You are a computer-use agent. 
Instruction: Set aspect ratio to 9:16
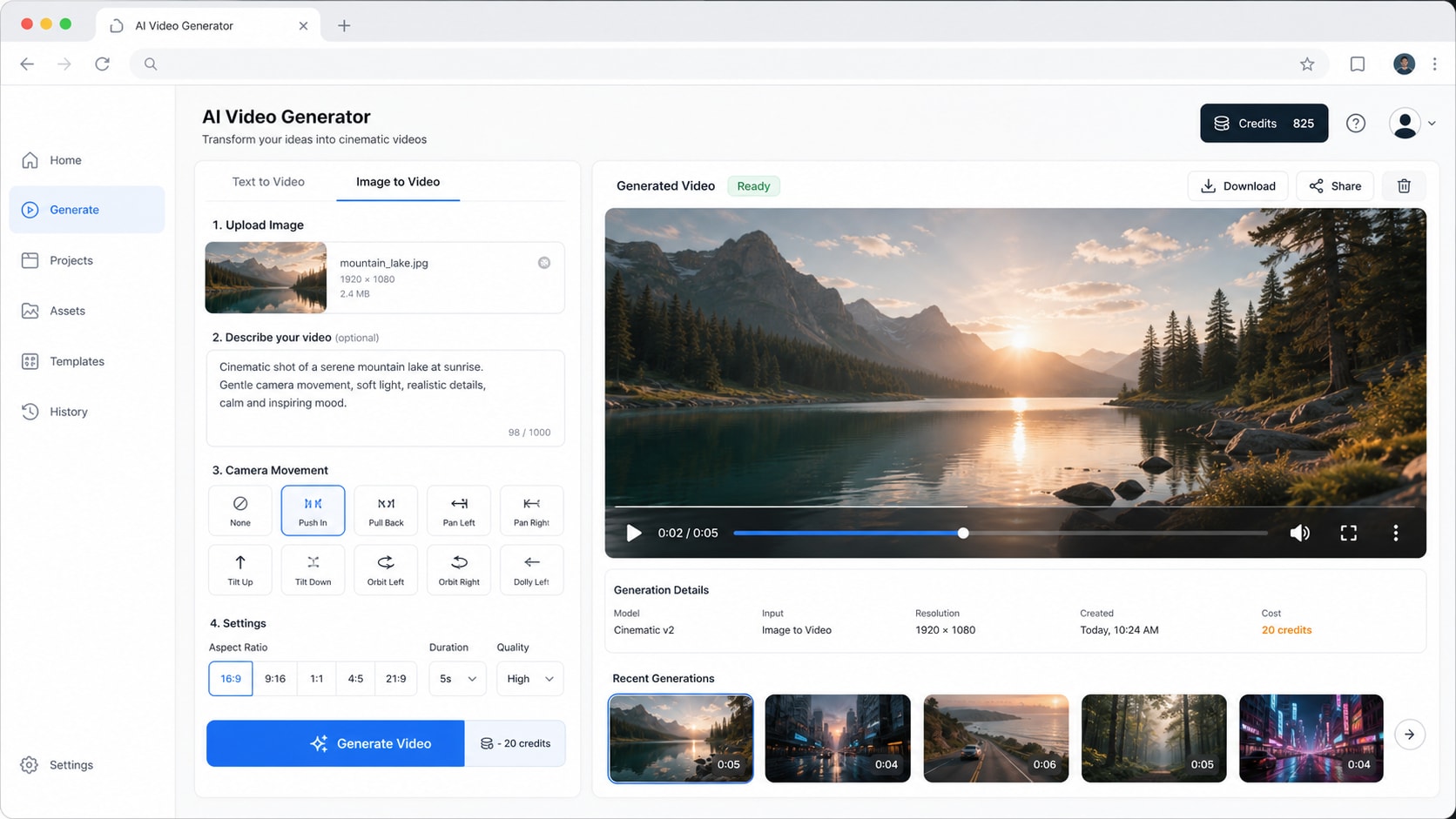tap(275, 679)
